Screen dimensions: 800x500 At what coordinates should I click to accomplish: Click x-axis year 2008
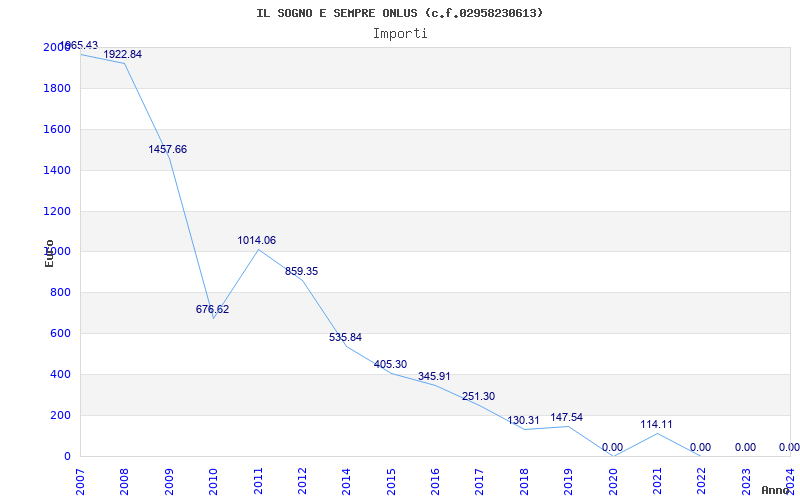125,482
